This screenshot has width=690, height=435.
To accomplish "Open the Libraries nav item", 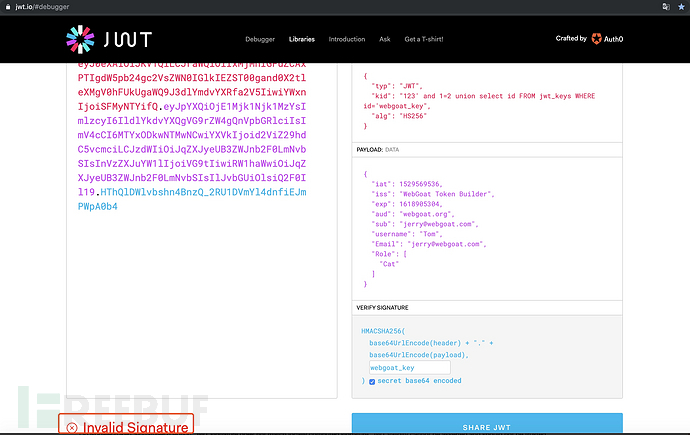I will (x=302, y=39).
